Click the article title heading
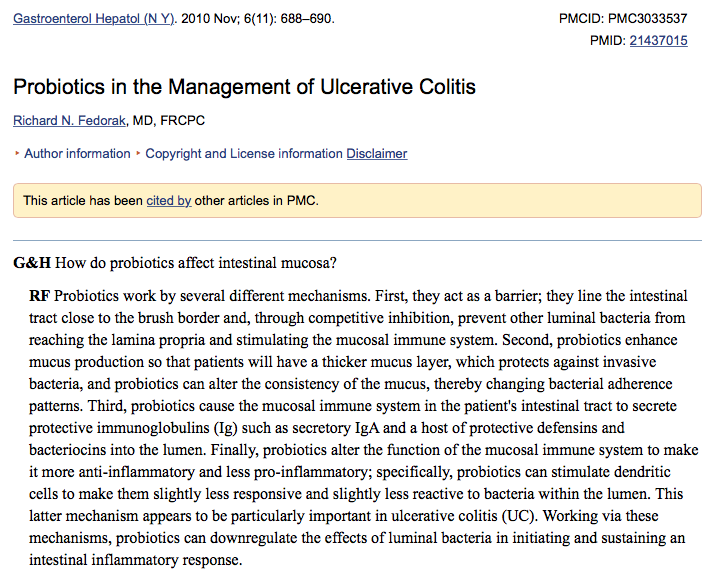706x578 pixels. coord(244,87)
